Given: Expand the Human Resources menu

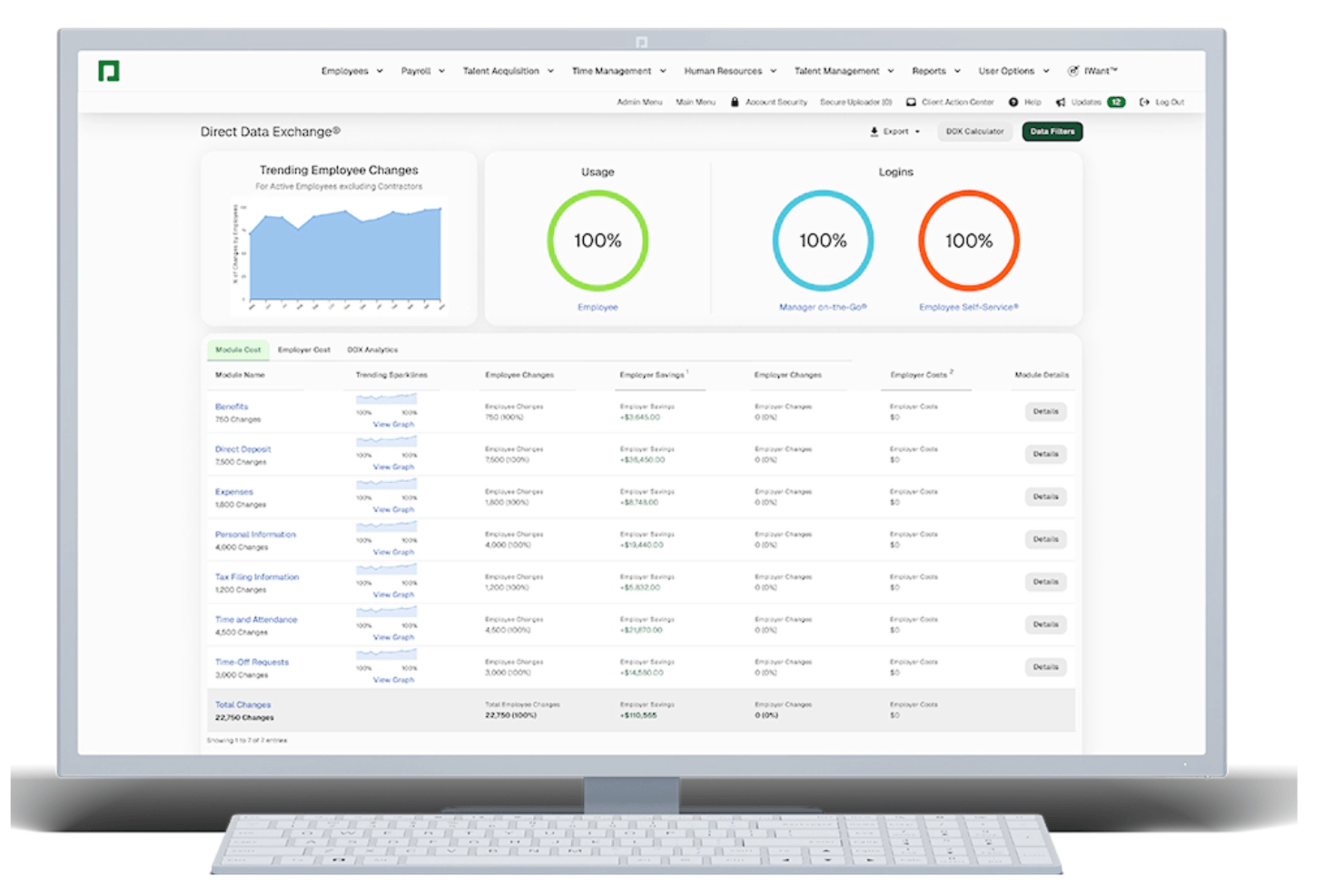Looking at the screenshot, I should [x=731, y=71].
